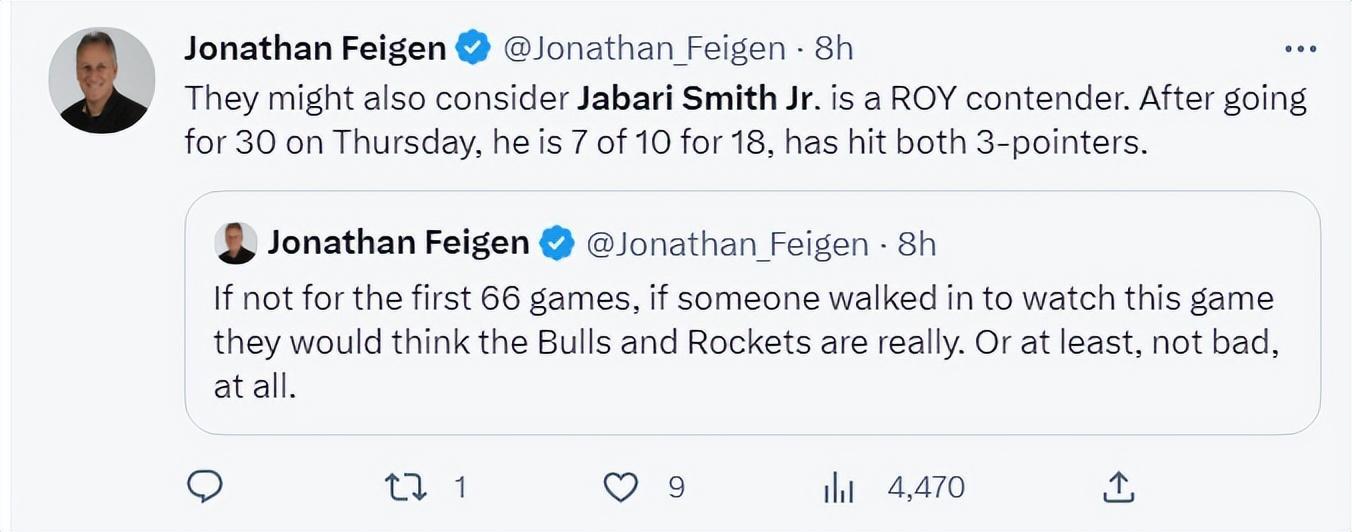Click the reply speech bubble icon

205,487
